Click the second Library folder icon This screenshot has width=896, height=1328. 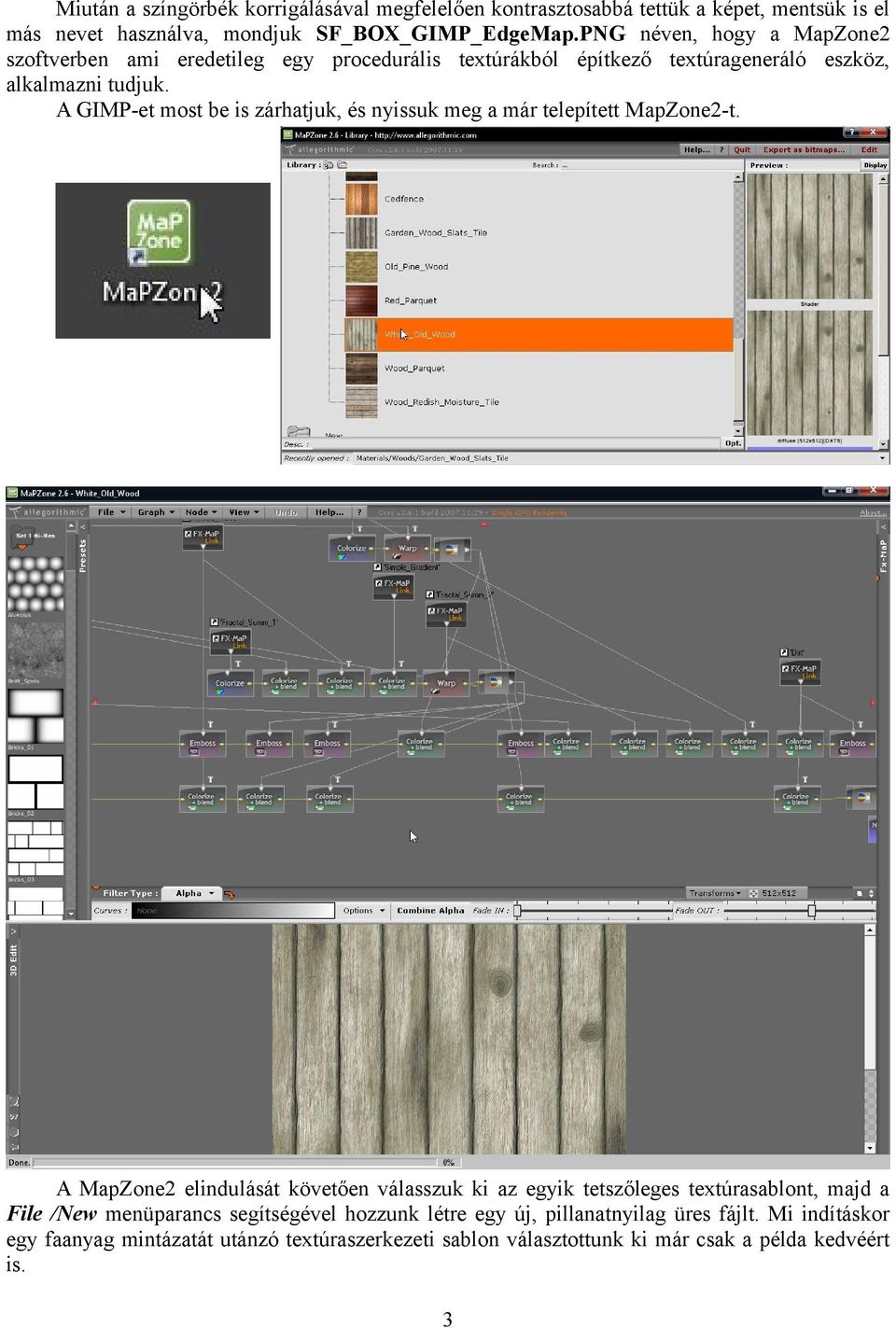(343, 165)
